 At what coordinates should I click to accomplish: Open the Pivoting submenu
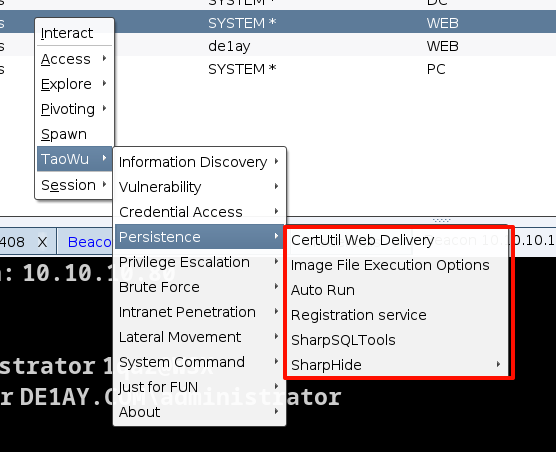point(74,109)
